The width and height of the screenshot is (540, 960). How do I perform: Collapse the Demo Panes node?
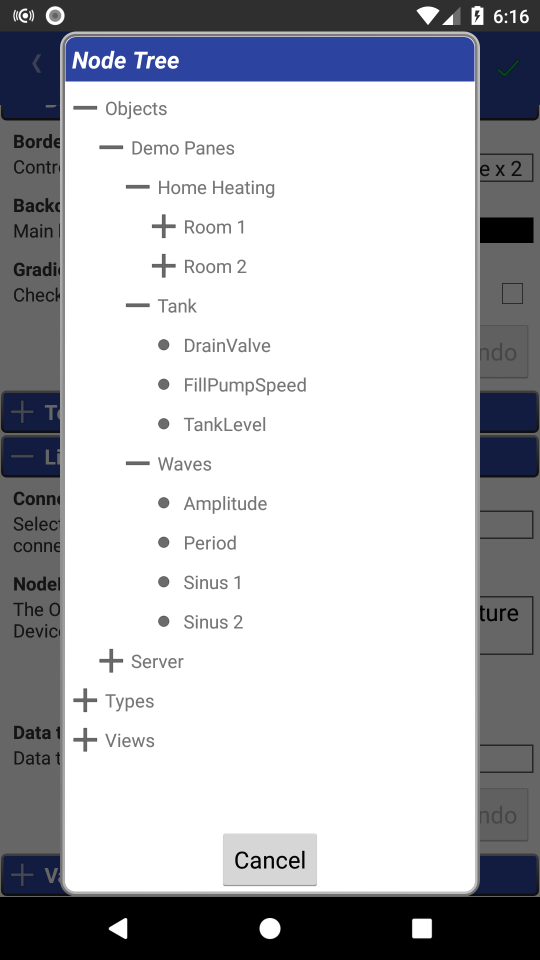coord(111,148)
